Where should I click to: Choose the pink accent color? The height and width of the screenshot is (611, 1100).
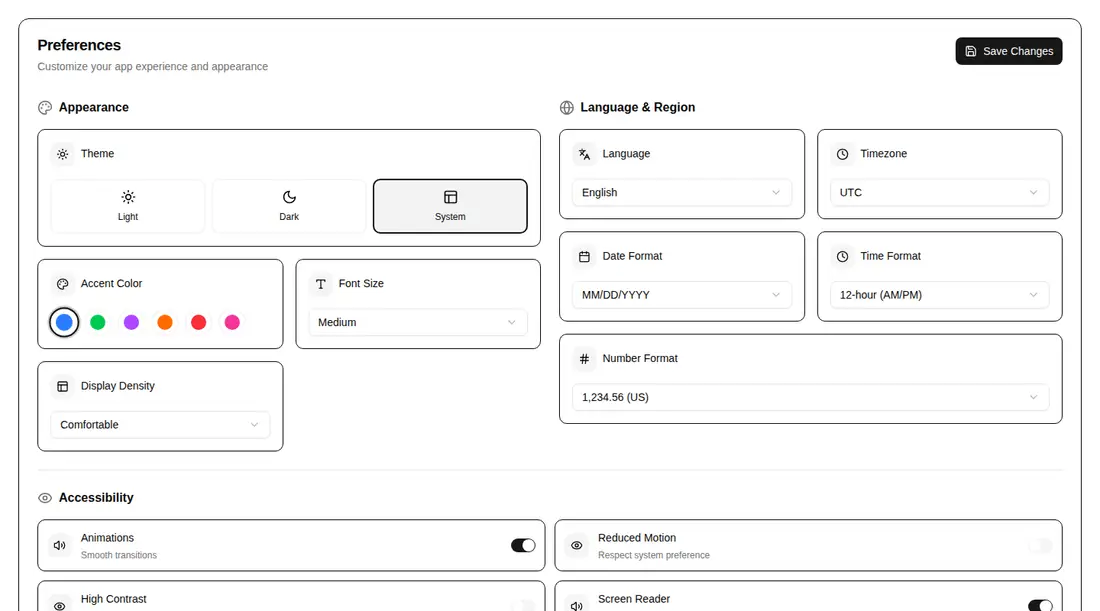coord(232,322)
